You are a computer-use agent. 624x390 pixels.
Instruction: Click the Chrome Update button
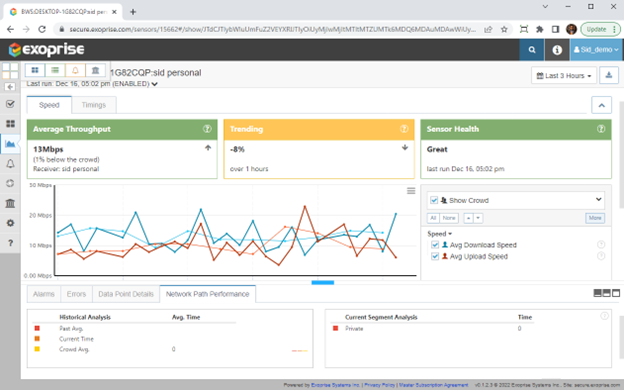tap(601, 29)
